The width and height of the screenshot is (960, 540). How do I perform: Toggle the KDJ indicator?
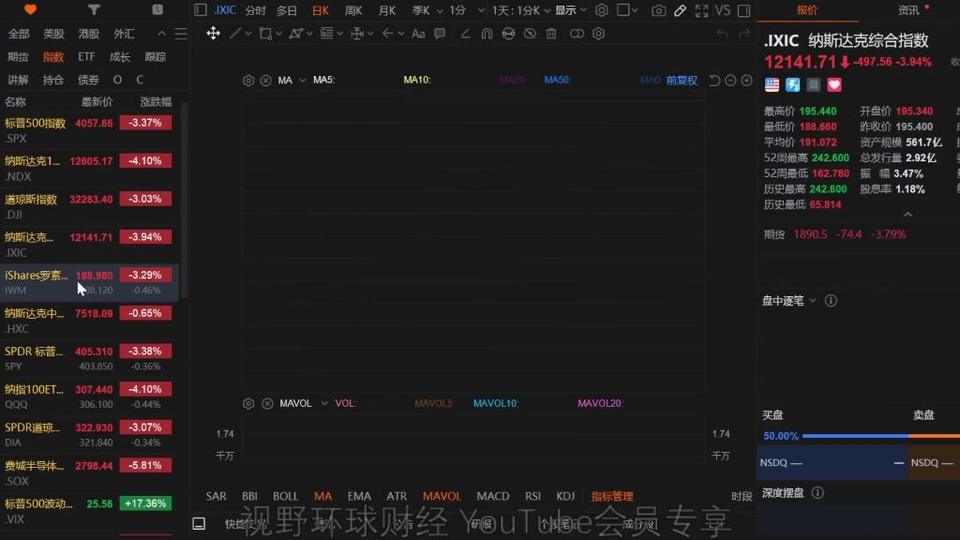click(x=565, y=496)
